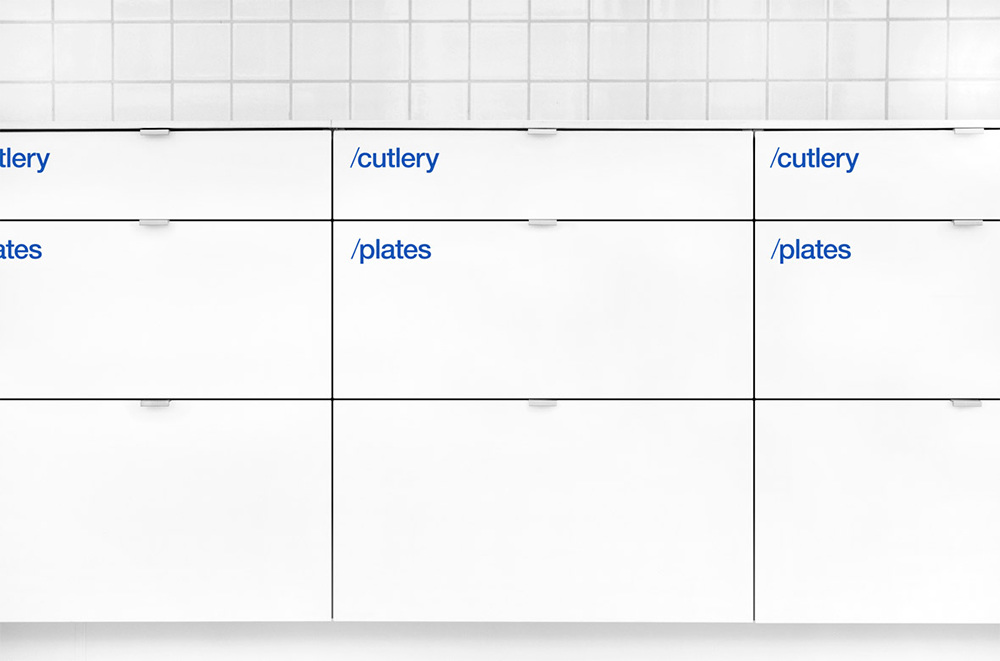
Task: Click the handle of the right /cutlery drawer
Action: (968, 131)
